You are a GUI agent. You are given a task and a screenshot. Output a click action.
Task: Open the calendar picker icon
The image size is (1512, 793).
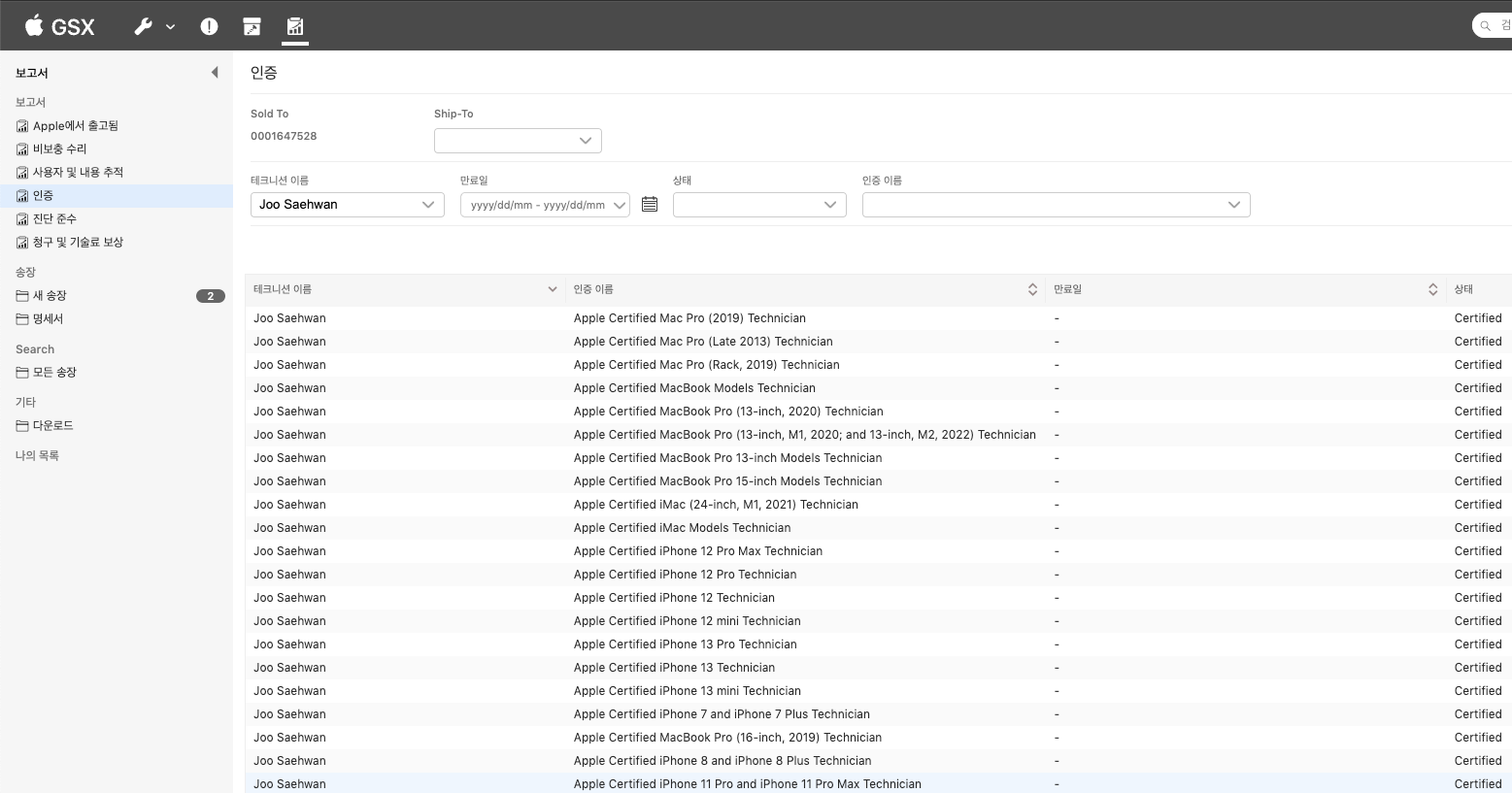[x=650, y=204]
